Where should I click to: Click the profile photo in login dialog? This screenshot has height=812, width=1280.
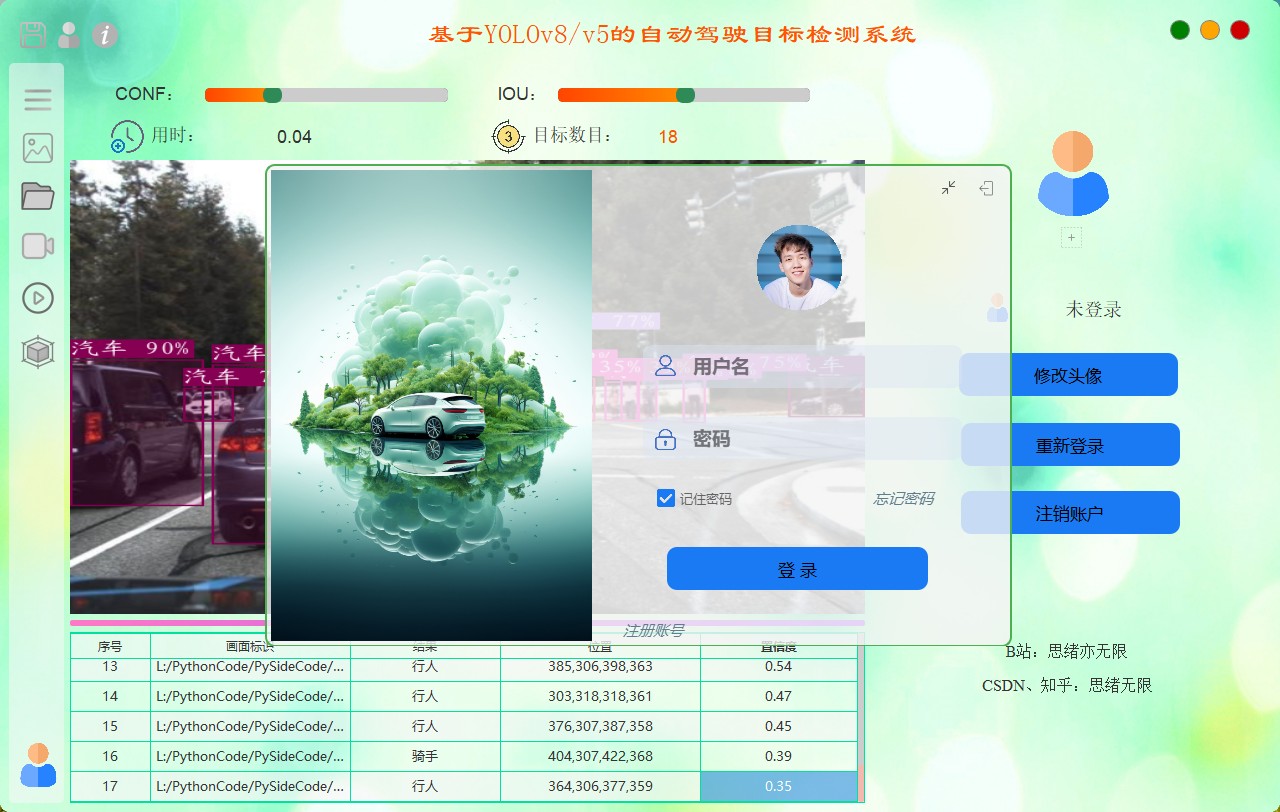(x=799, y=267)
